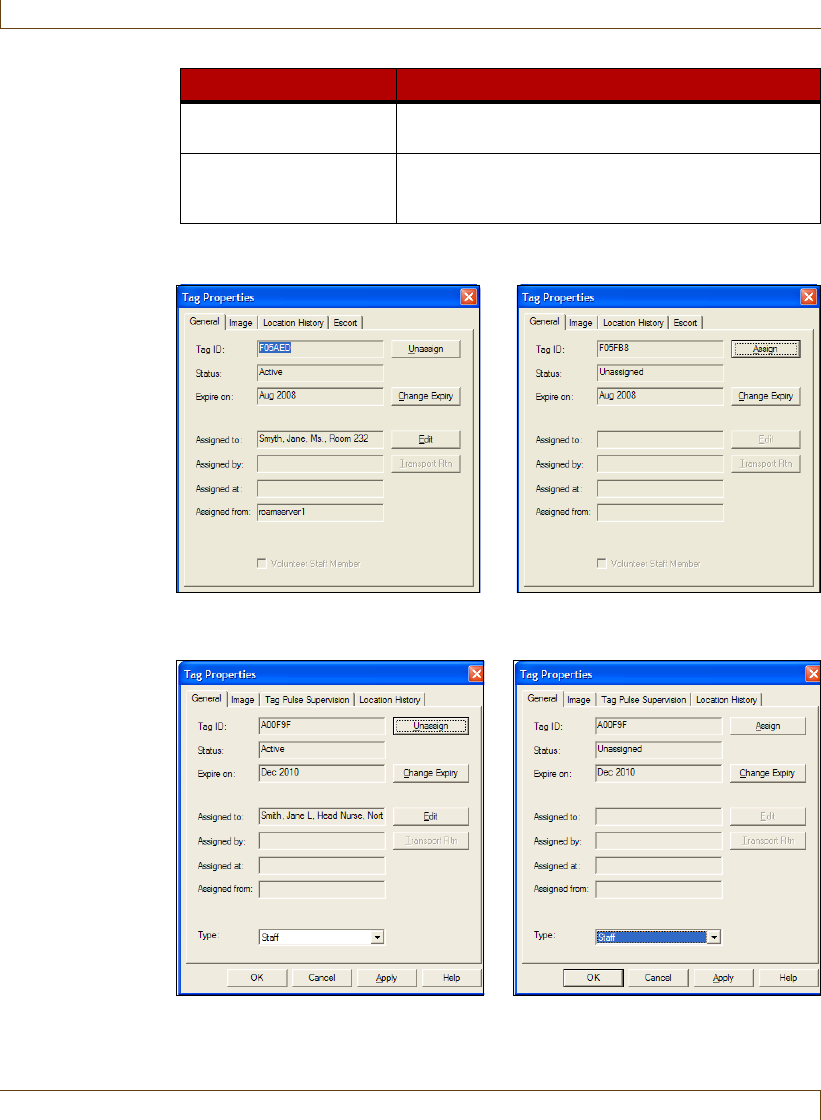
Task: Click Status field in unassigned A00F9F dialog
Action: pyautogui.click(x=659, y=749)
